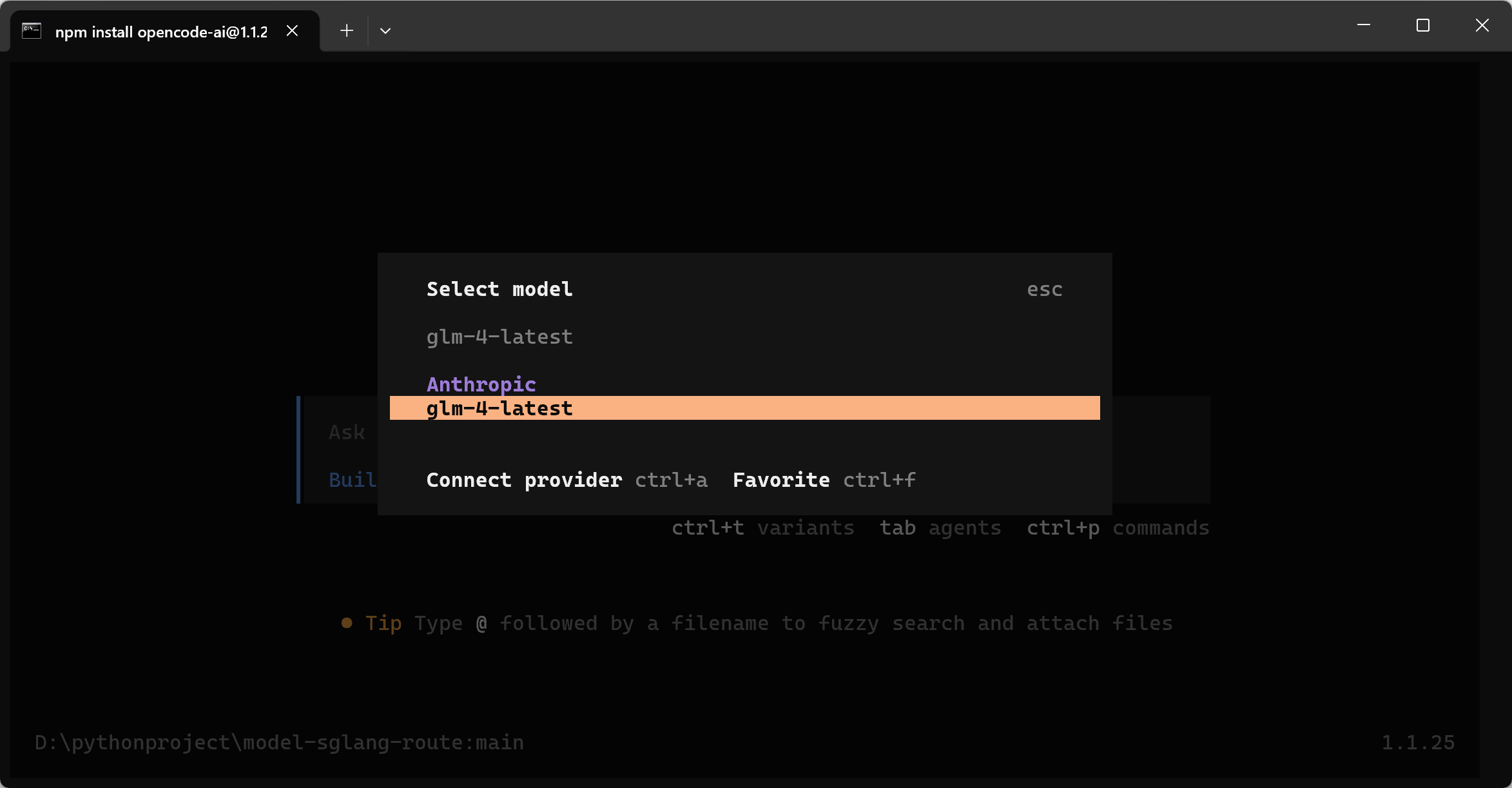Click Favorite option in dialog
1512x788 pixels.
[781, 480]
